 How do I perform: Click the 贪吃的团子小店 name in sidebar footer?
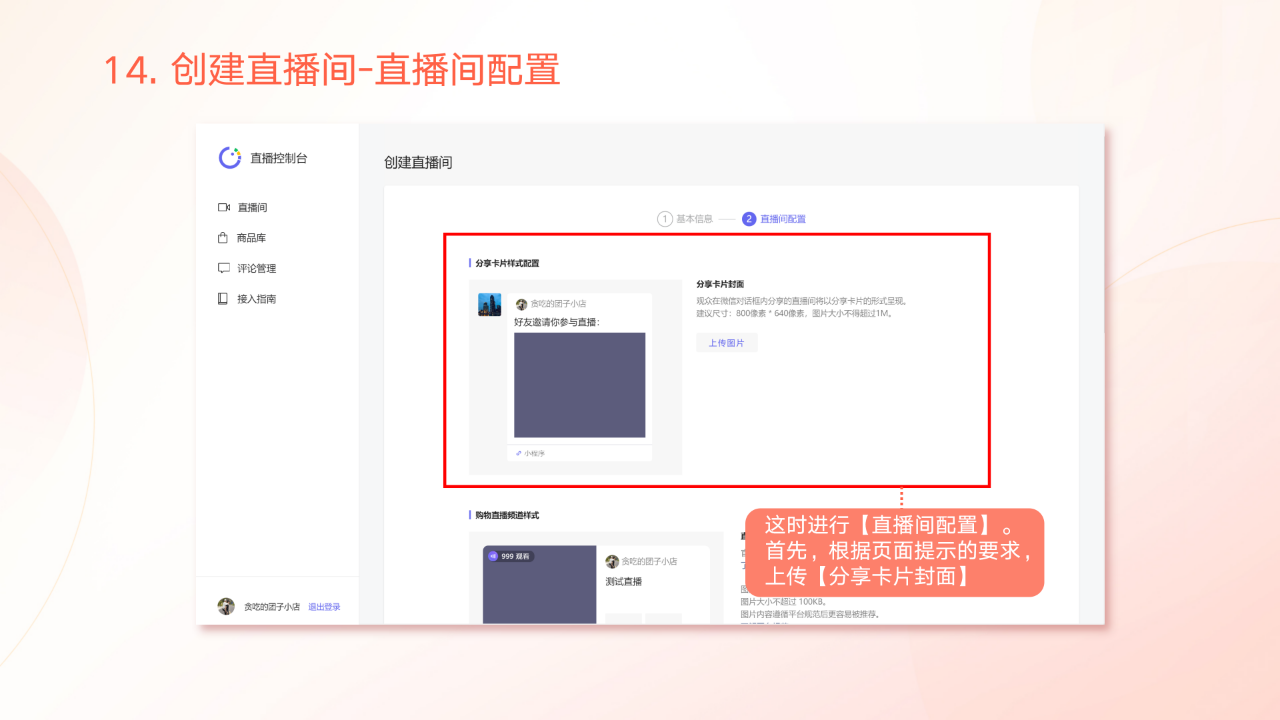click(x=272, y=607)
